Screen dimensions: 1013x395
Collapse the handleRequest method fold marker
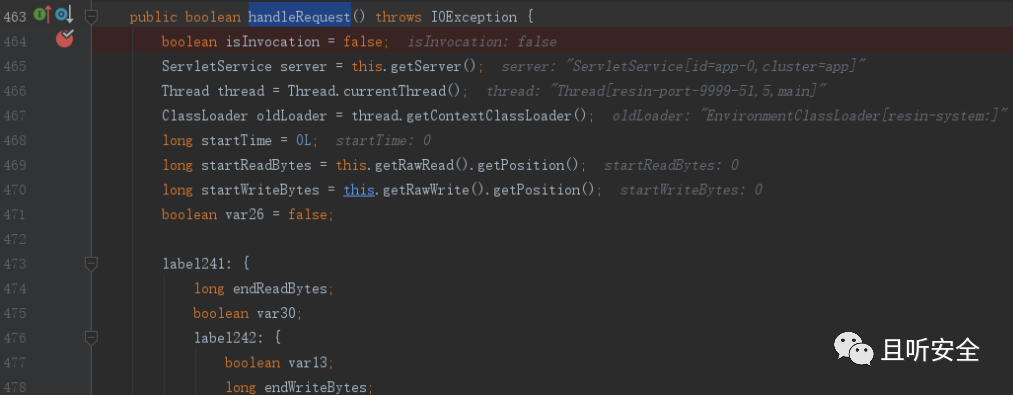click(91, 16)
